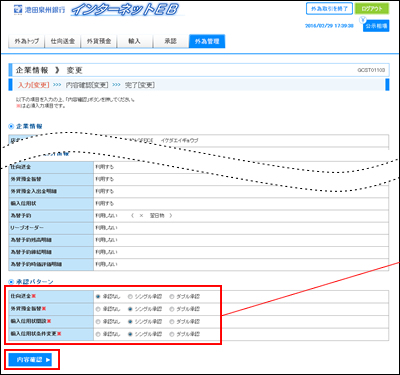This screenshot has height=375, width=400.
Task: Click the 外為取引を終了 button
Action: [329, 9]
